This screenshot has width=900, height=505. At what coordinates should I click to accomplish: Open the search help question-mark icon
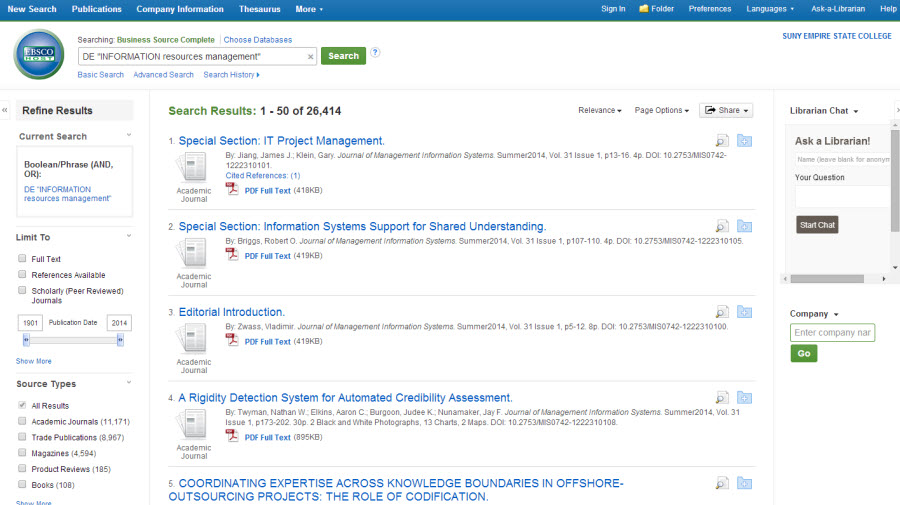pos(375,52)
